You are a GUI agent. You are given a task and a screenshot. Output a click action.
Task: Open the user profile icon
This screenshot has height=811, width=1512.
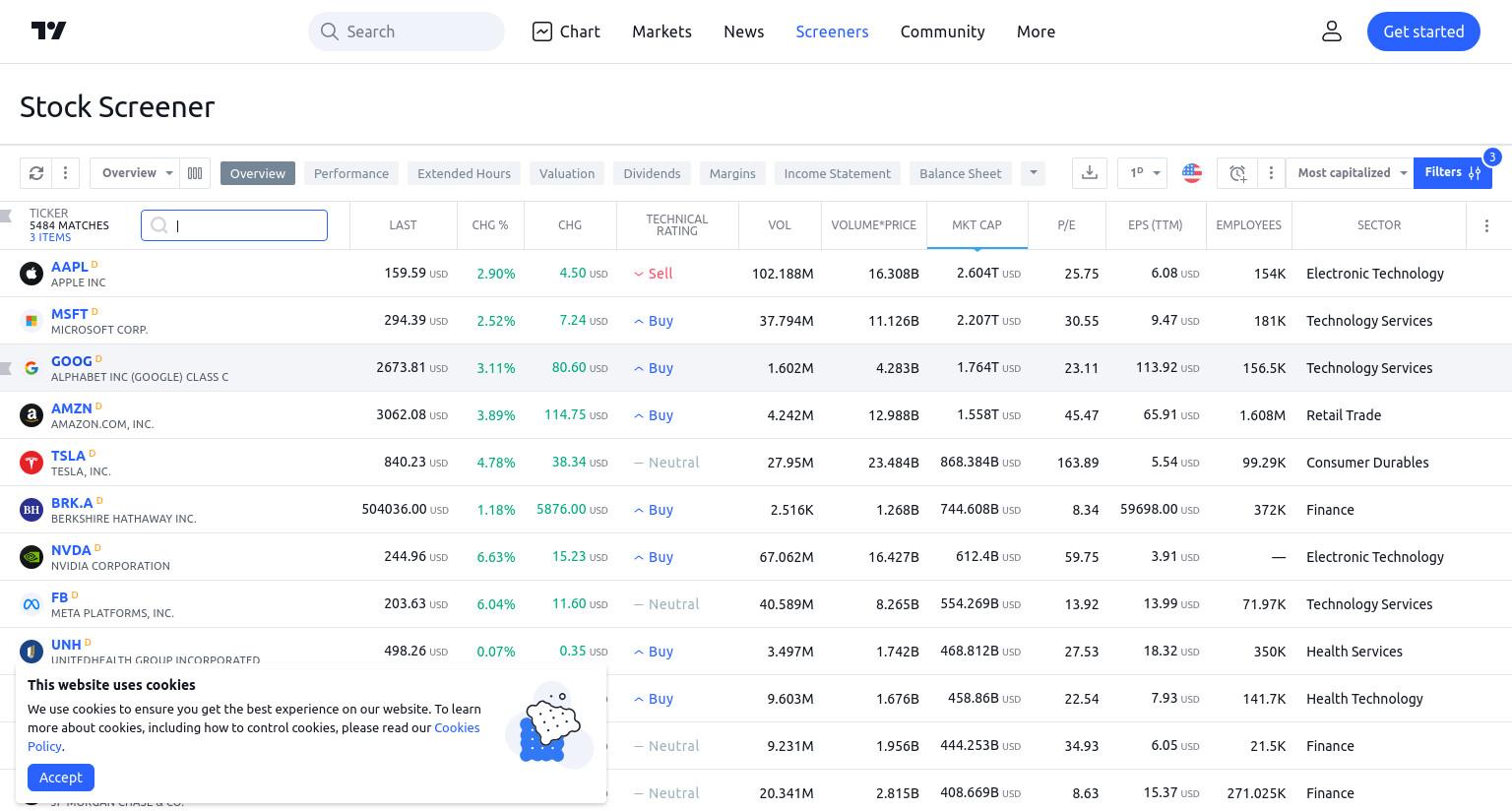1332,31
